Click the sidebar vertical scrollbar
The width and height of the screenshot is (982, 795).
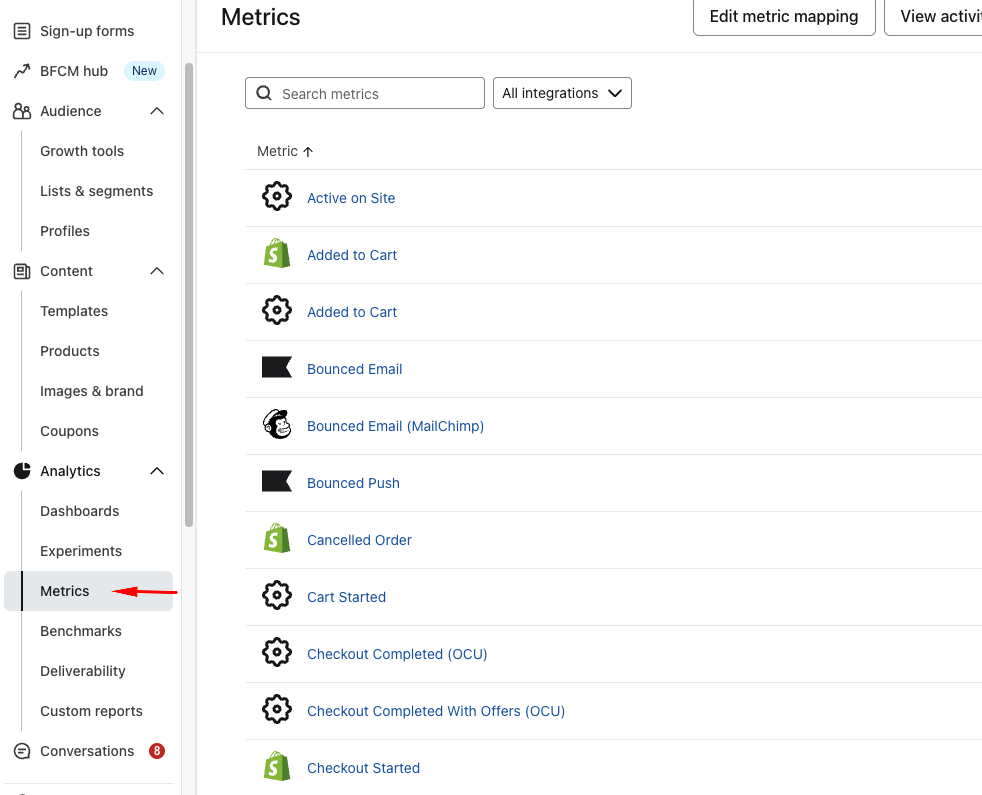189,294
